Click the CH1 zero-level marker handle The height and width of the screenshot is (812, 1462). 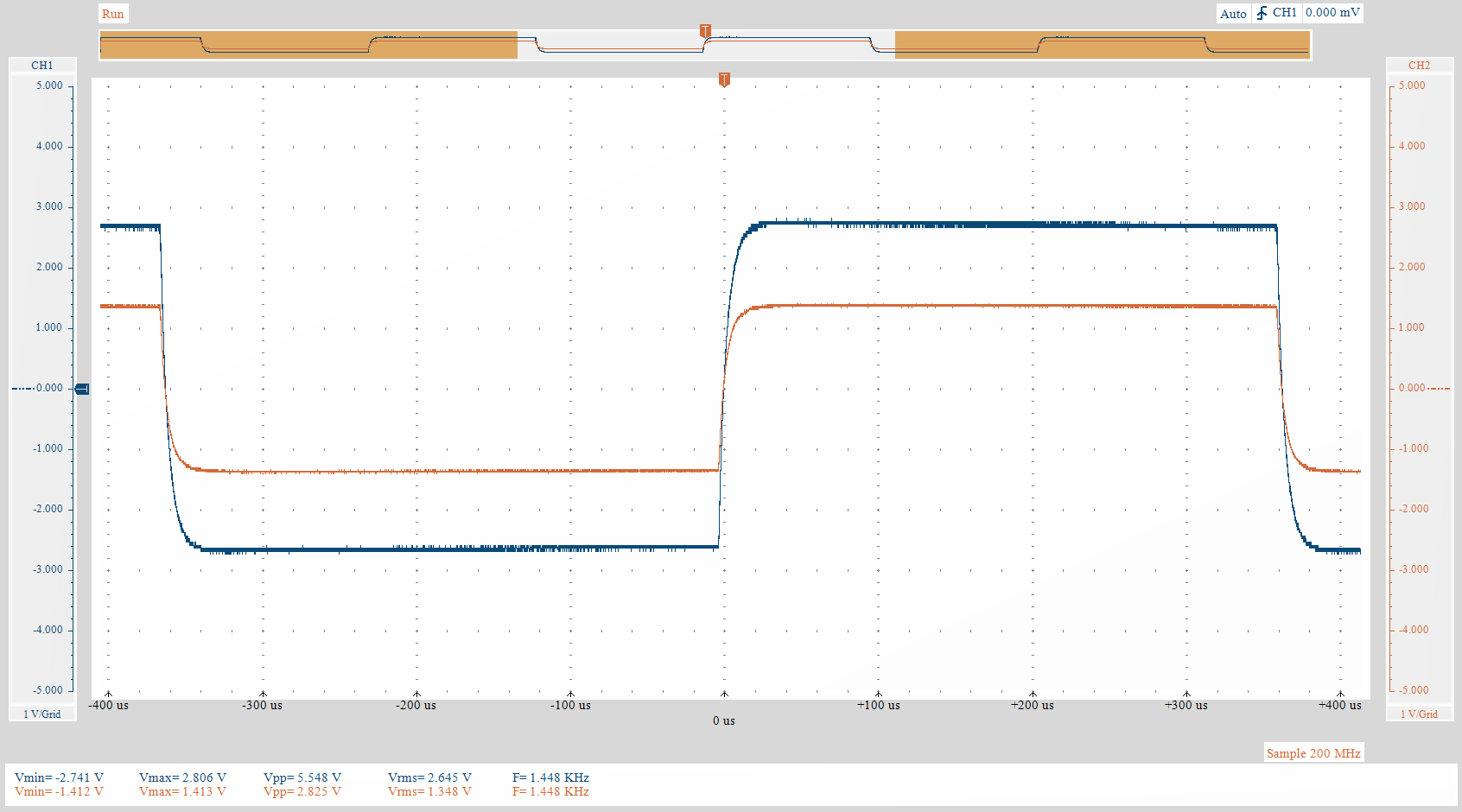(82, 390)
